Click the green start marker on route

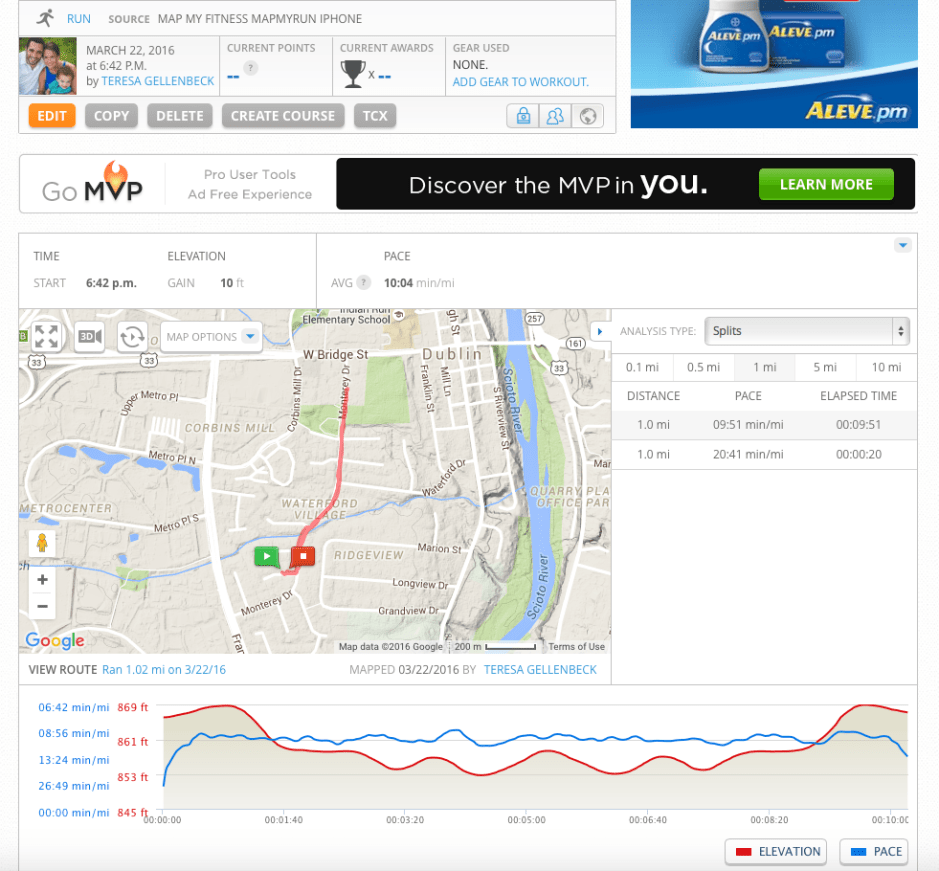[266, 556]
